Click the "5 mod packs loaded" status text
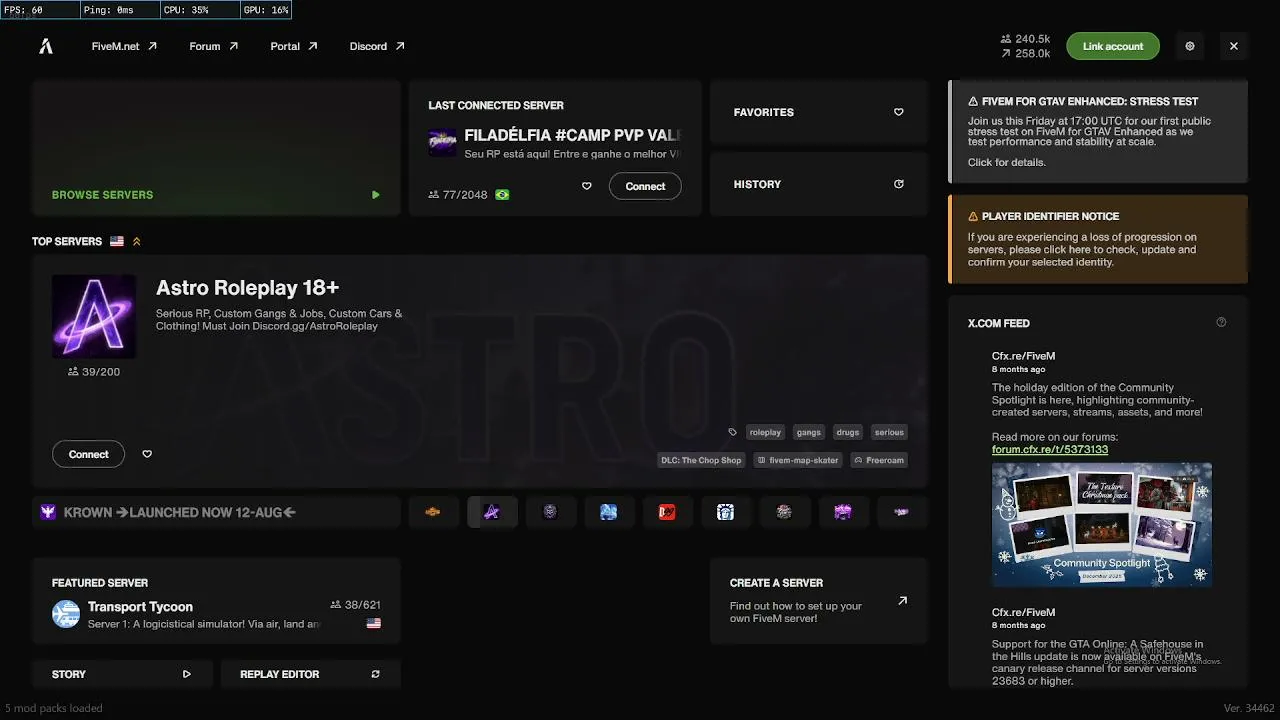1280x720 pixels. (54, 708)
